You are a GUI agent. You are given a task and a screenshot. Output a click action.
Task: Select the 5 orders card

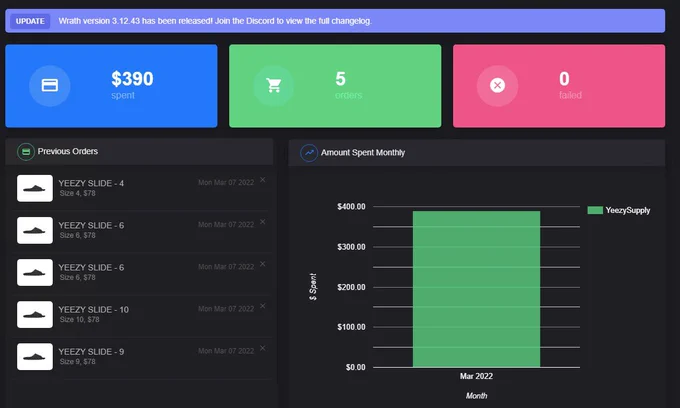[335, 86]
